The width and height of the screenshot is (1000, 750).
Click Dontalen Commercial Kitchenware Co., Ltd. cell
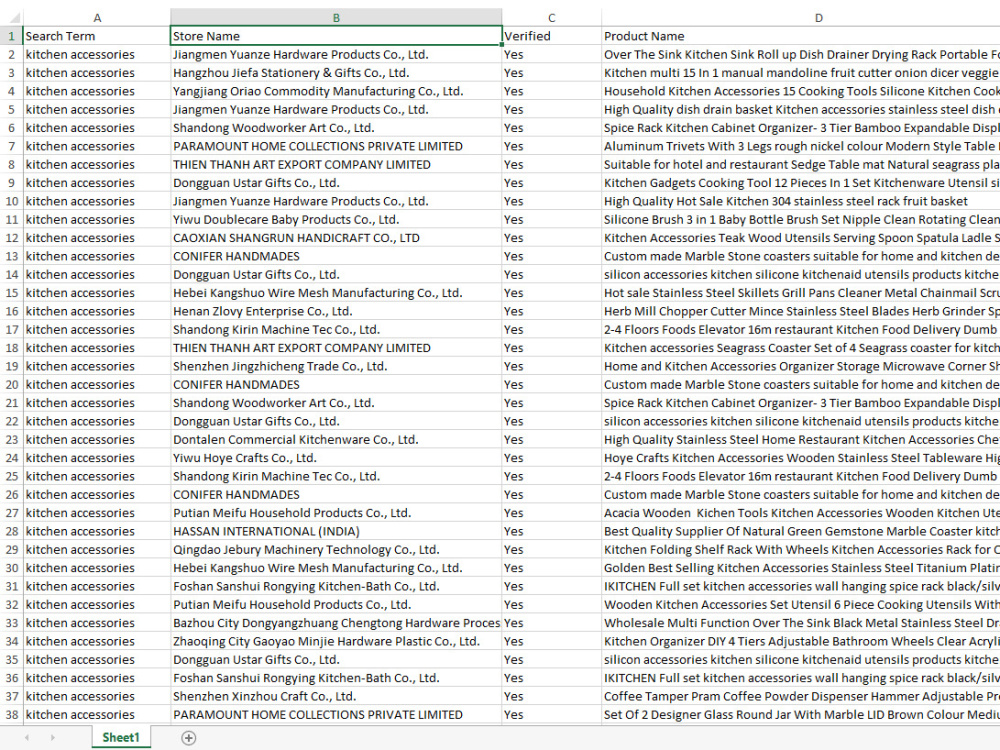pyautogui.click(x=336, y=440)
